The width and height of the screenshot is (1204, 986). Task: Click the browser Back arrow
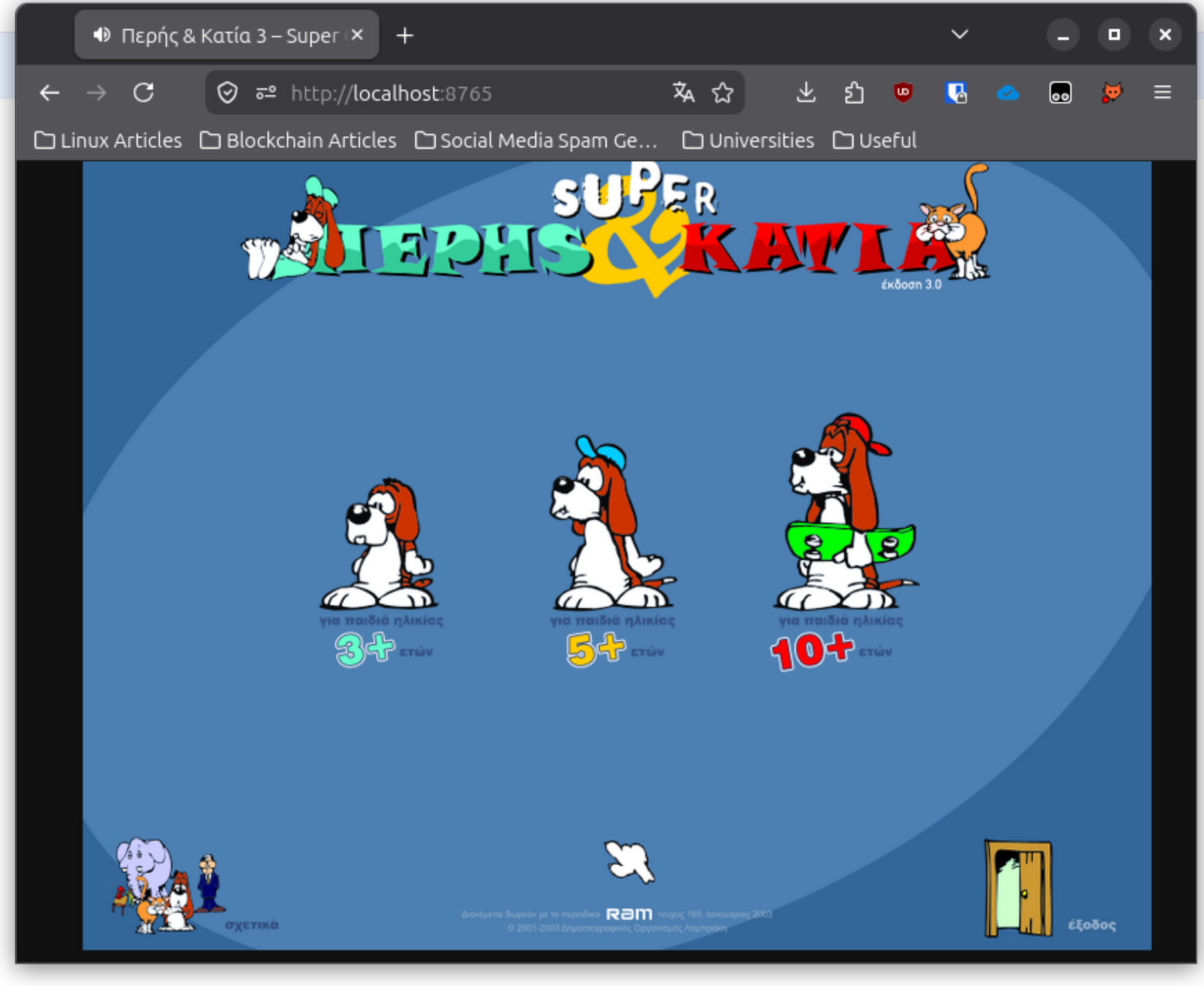[50, 92]
